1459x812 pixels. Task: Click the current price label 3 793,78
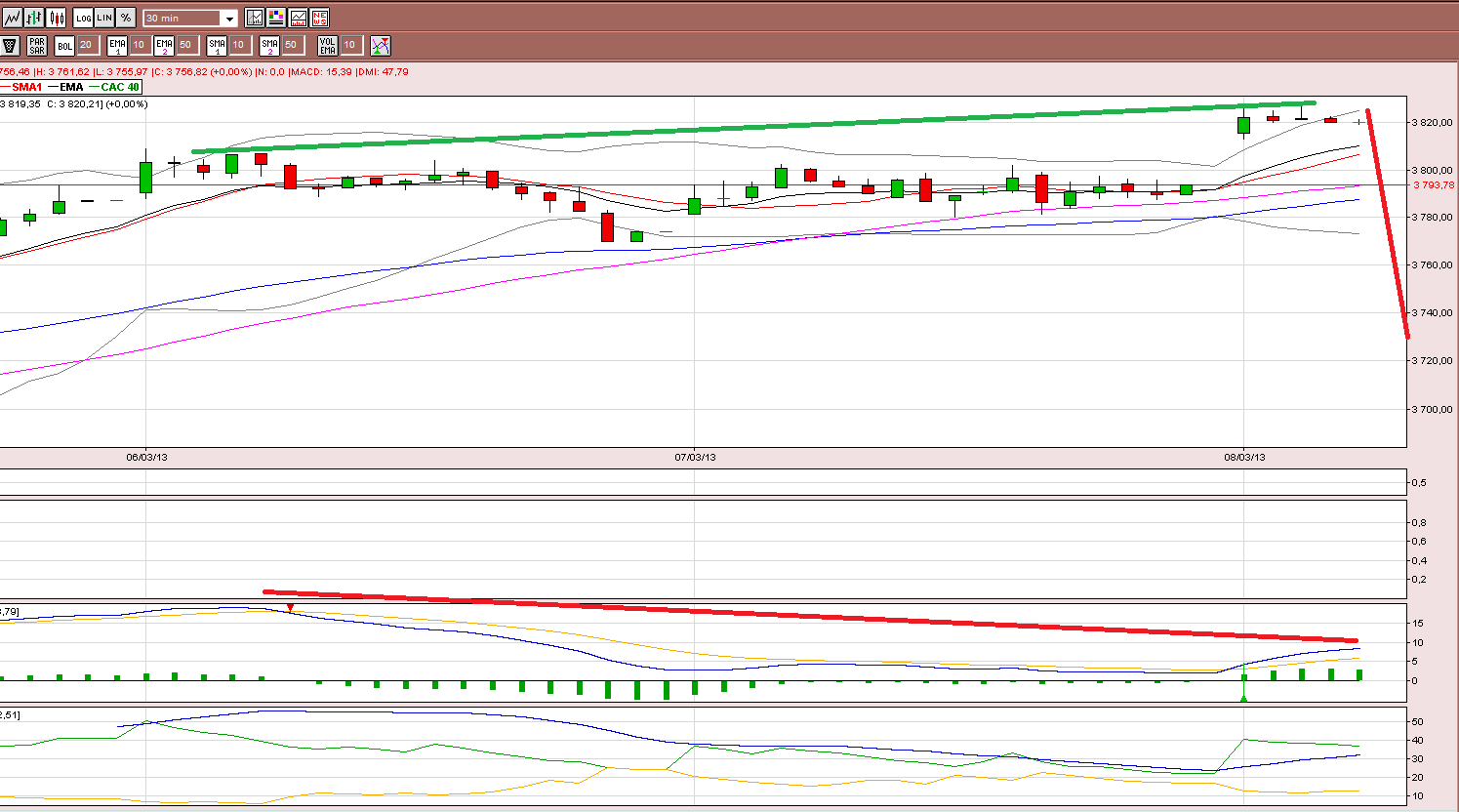[x=1434, y=184]
